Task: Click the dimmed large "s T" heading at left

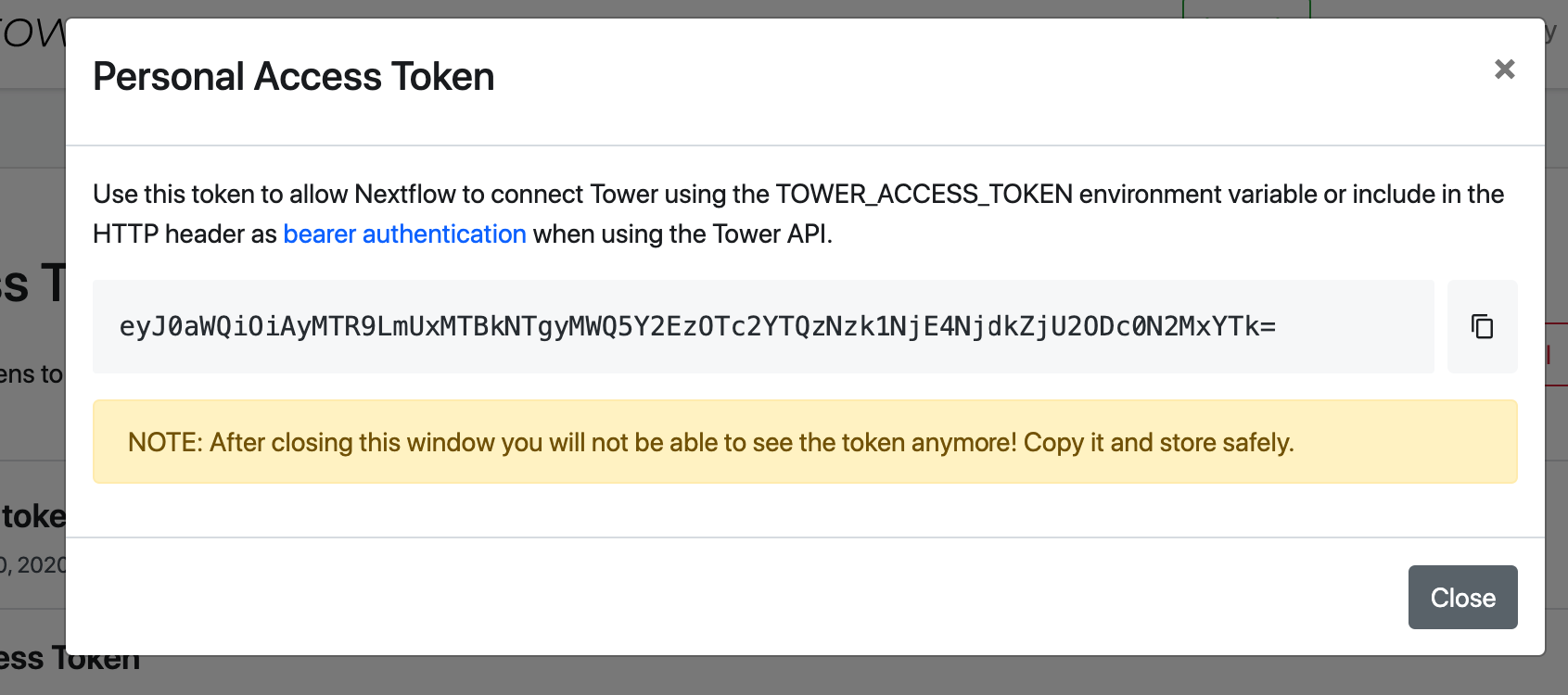Action: [33, 284]
